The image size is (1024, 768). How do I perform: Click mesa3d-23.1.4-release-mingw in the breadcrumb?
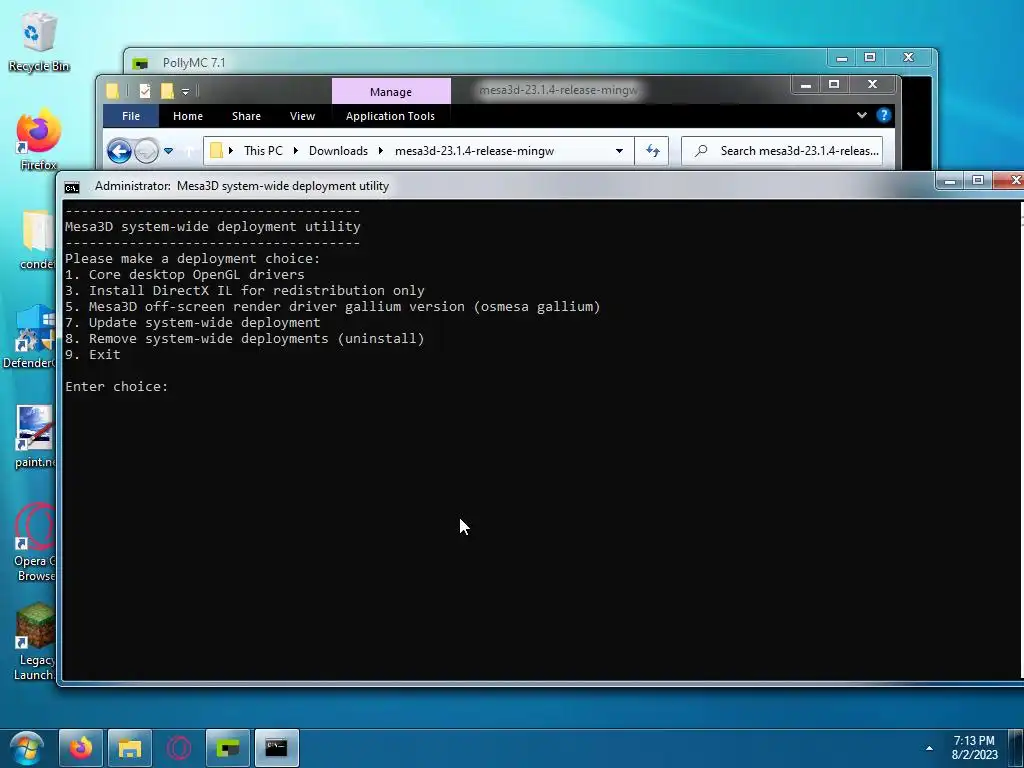click(474, 151)
